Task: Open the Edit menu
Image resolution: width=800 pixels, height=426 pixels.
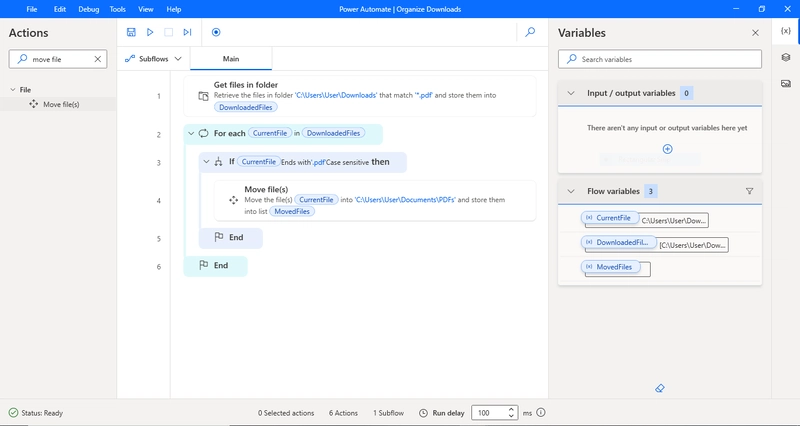Action: 60,9
